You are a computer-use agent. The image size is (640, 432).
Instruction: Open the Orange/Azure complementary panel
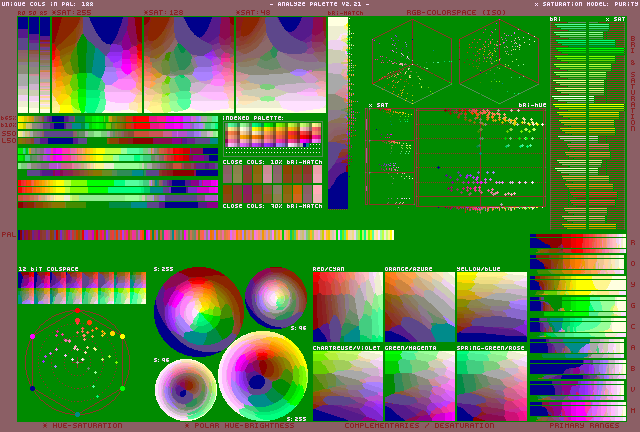(x=419, y=308)
